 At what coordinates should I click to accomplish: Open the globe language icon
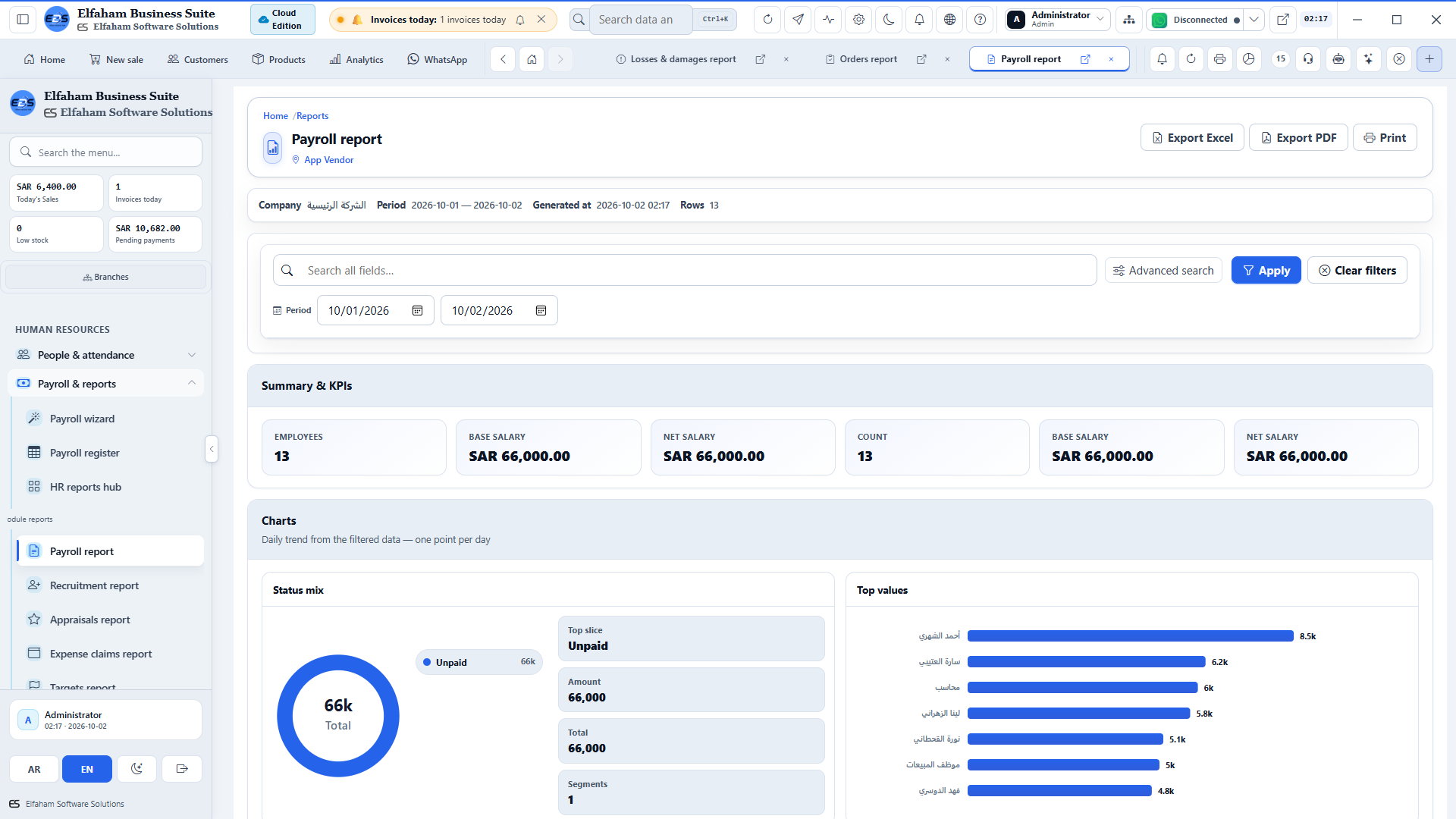(949, 20)
